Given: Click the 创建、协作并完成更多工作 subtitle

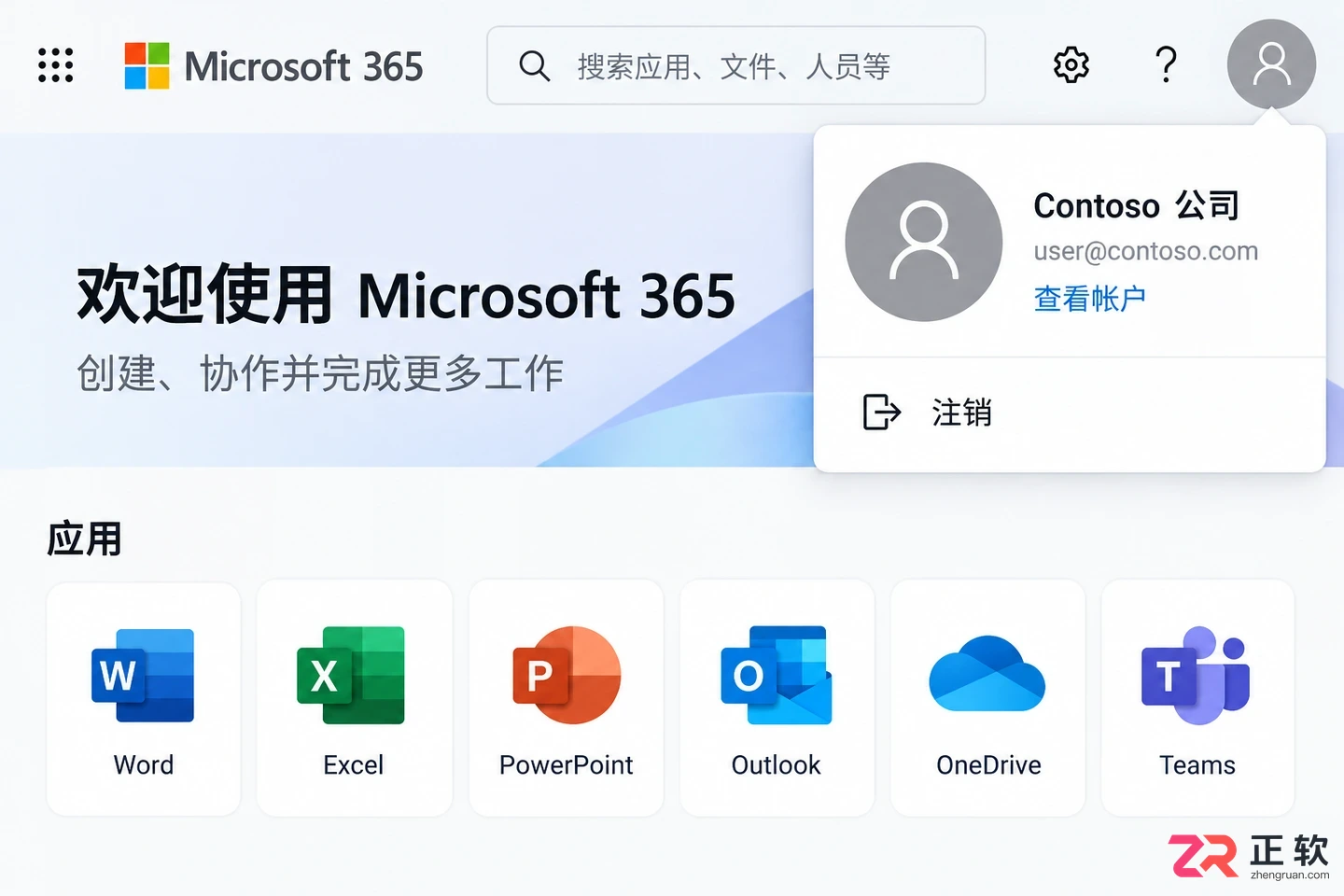Looking at the screenshot, I should coord(320,373).
